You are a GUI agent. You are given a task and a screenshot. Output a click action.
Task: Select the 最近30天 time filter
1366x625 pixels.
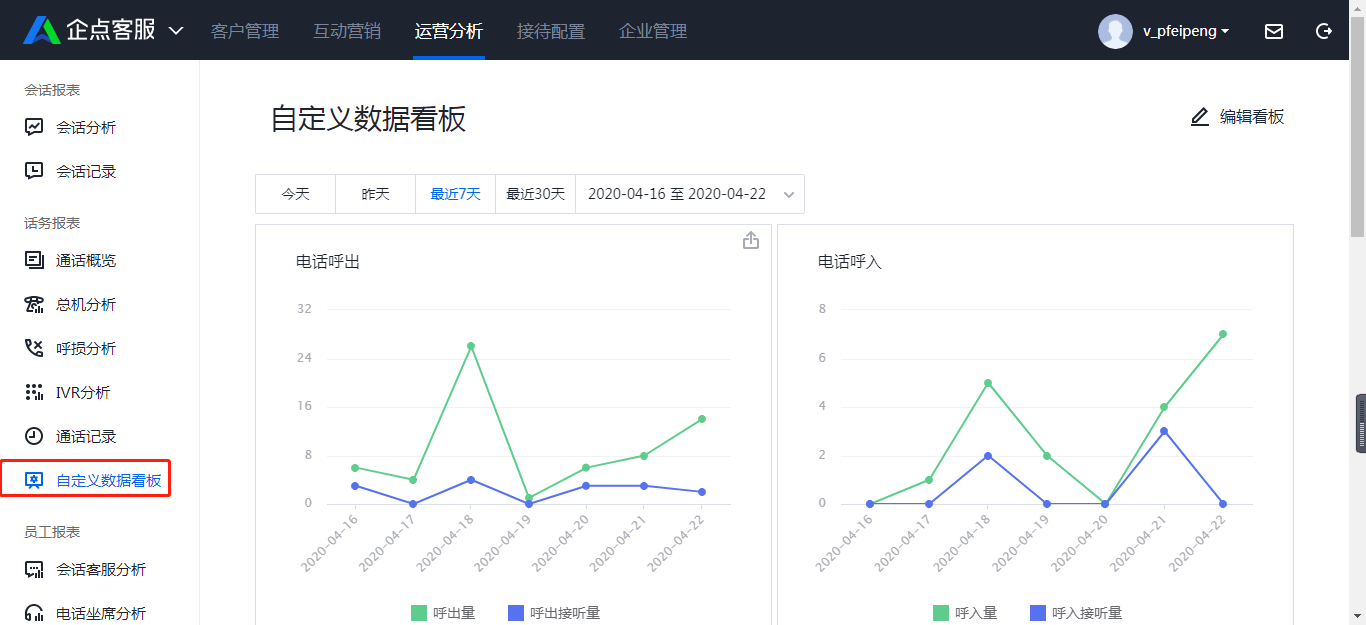click(536, 194)
